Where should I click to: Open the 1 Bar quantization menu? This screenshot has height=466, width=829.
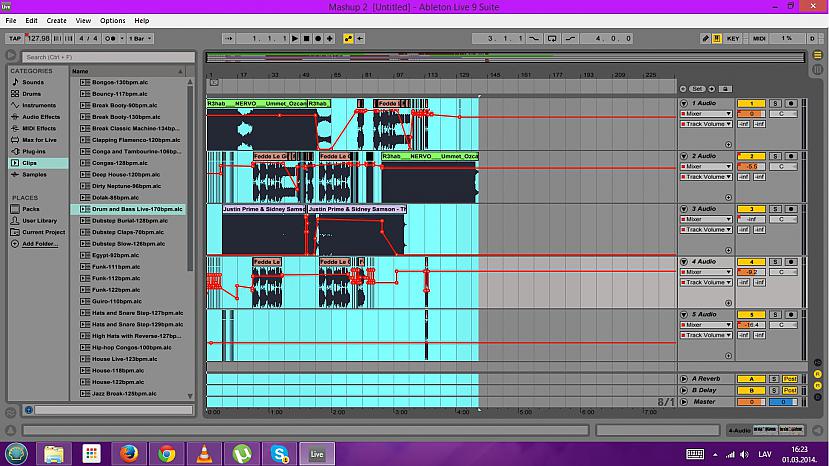pyautogui.click(x=140, y=39)
